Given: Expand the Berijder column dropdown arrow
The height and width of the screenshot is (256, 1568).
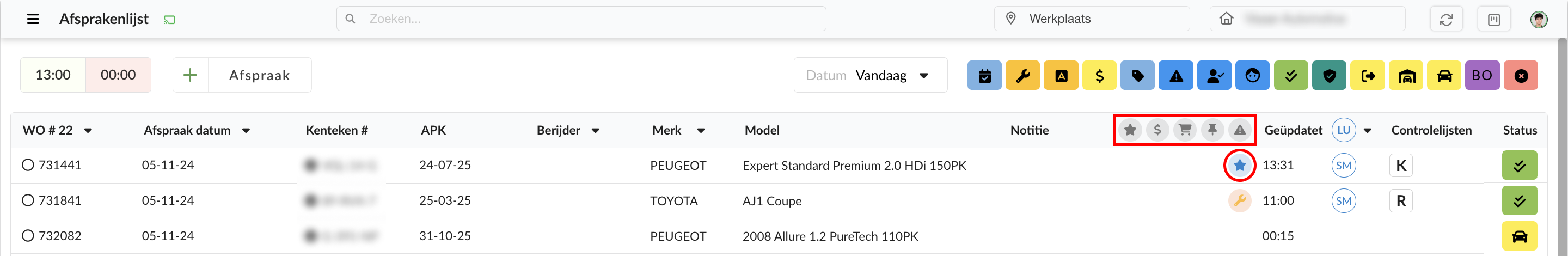Looking at the screenshot, I should (595, 130).
